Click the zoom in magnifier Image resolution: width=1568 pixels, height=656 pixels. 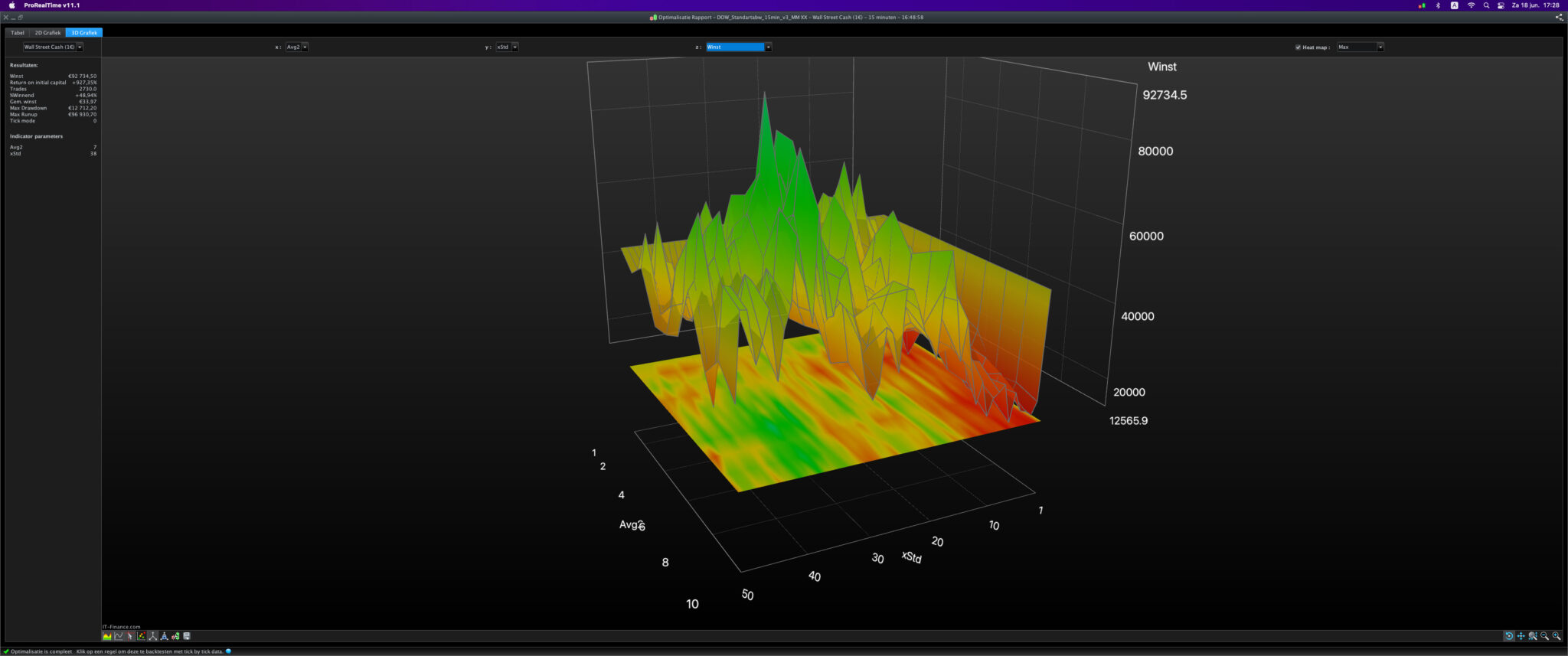(x=1557, y=636)
